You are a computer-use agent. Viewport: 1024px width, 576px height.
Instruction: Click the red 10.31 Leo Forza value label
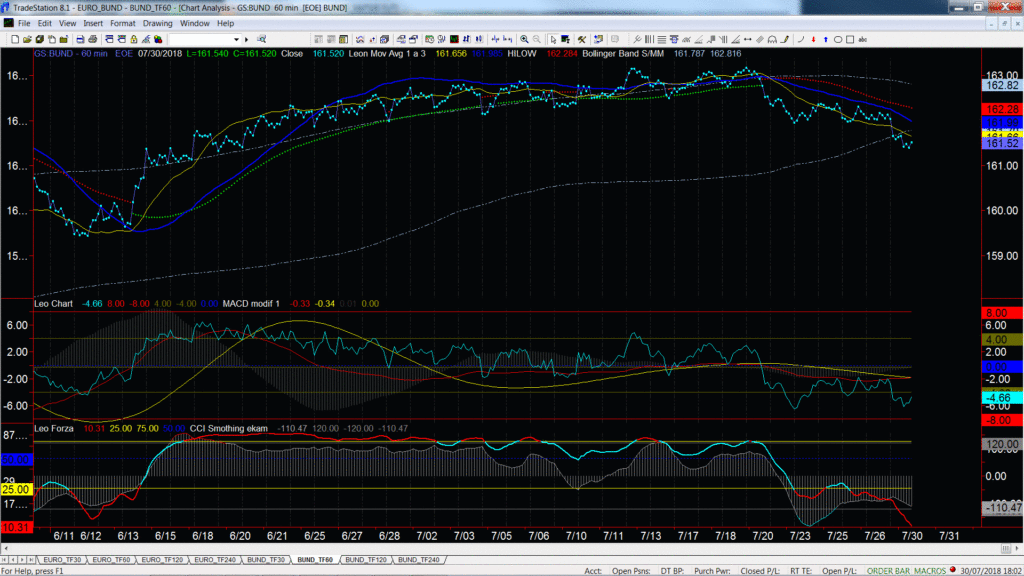(16, 526)
